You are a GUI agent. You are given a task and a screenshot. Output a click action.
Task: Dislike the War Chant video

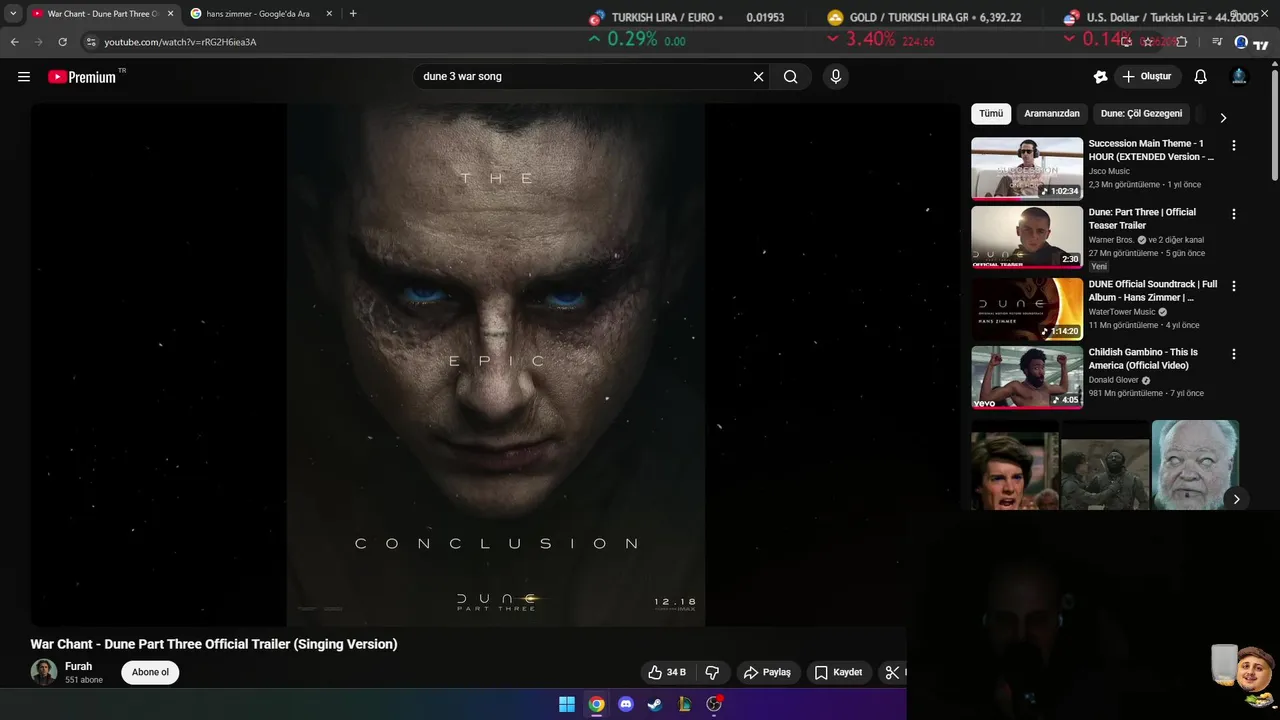click(712, 672)
